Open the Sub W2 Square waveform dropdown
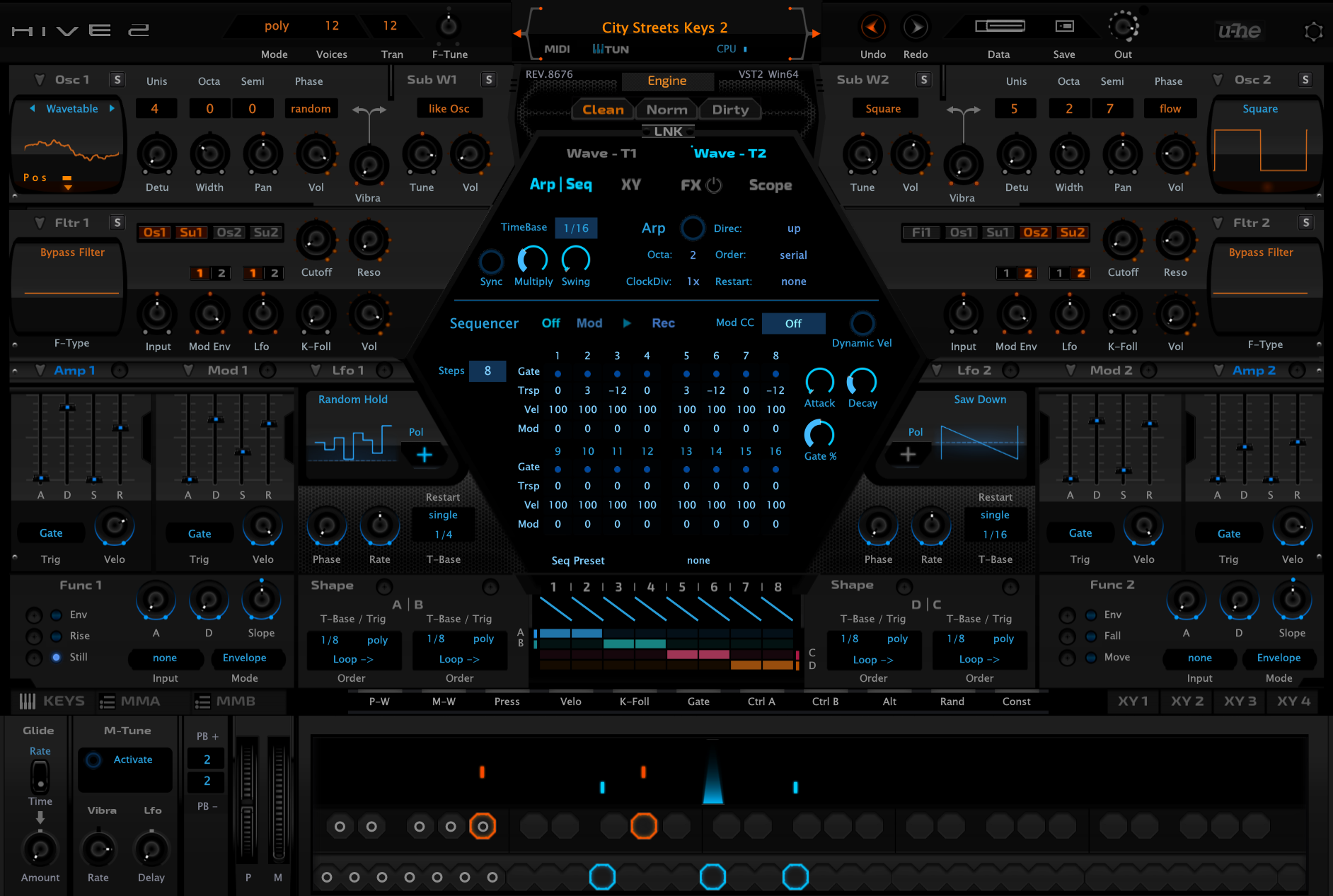Screen dimensions: 1333x896 pyautogui.click(x=883, y=109)
